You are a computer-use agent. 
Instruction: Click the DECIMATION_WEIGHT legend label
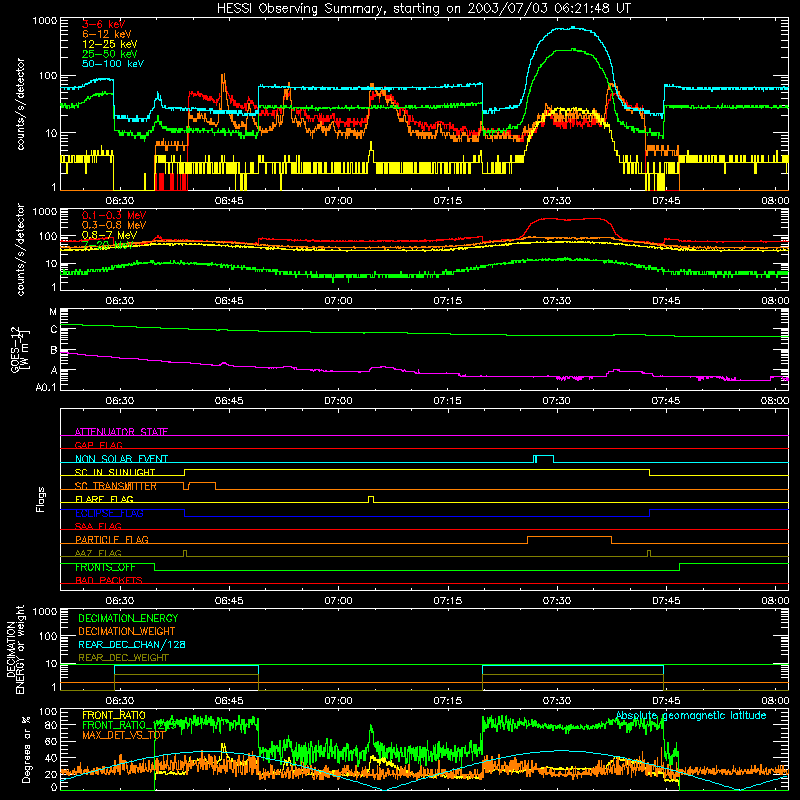(x=127, y=631)
